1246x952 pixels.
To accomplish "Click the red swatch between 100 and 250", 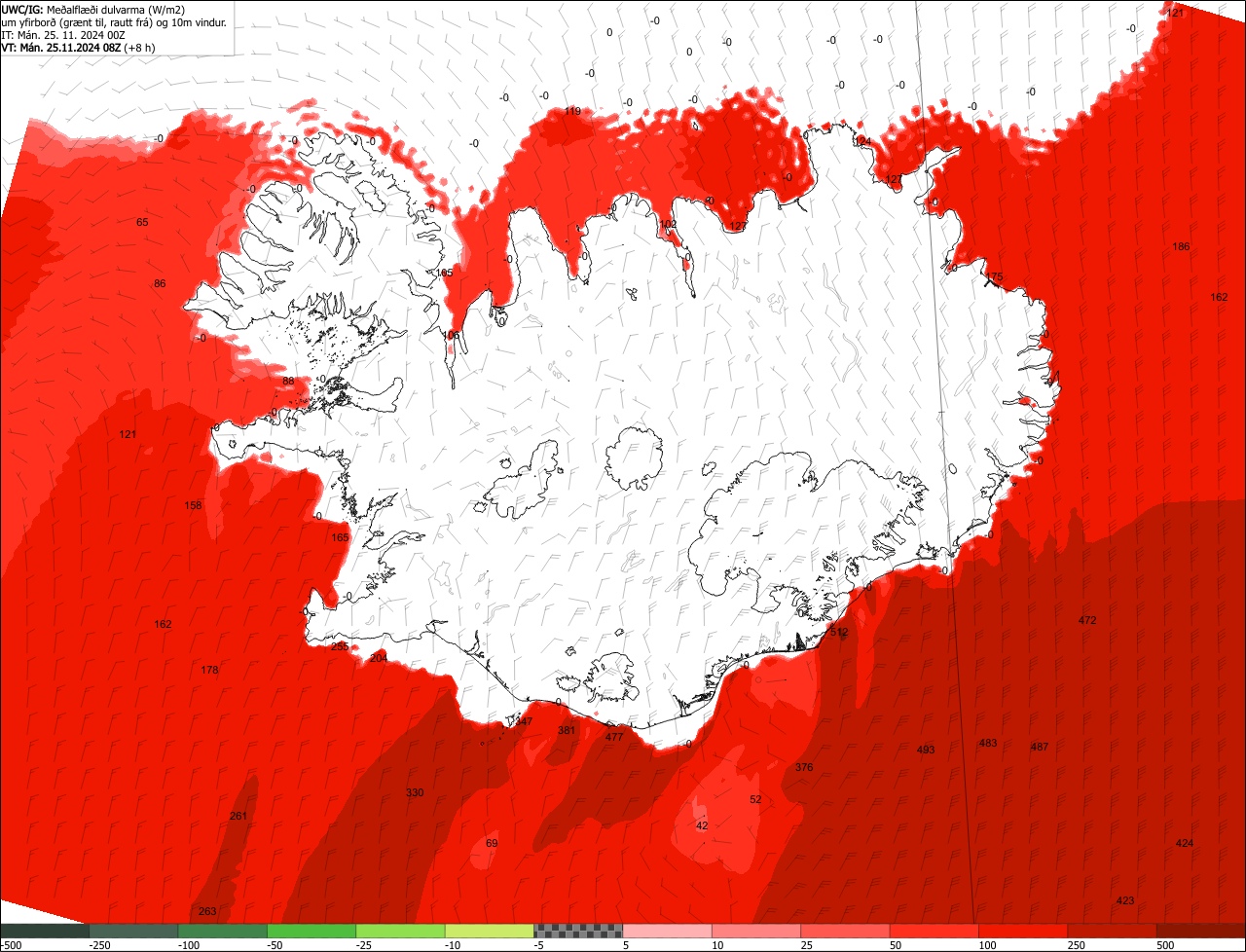I will tap(1023, 931).
